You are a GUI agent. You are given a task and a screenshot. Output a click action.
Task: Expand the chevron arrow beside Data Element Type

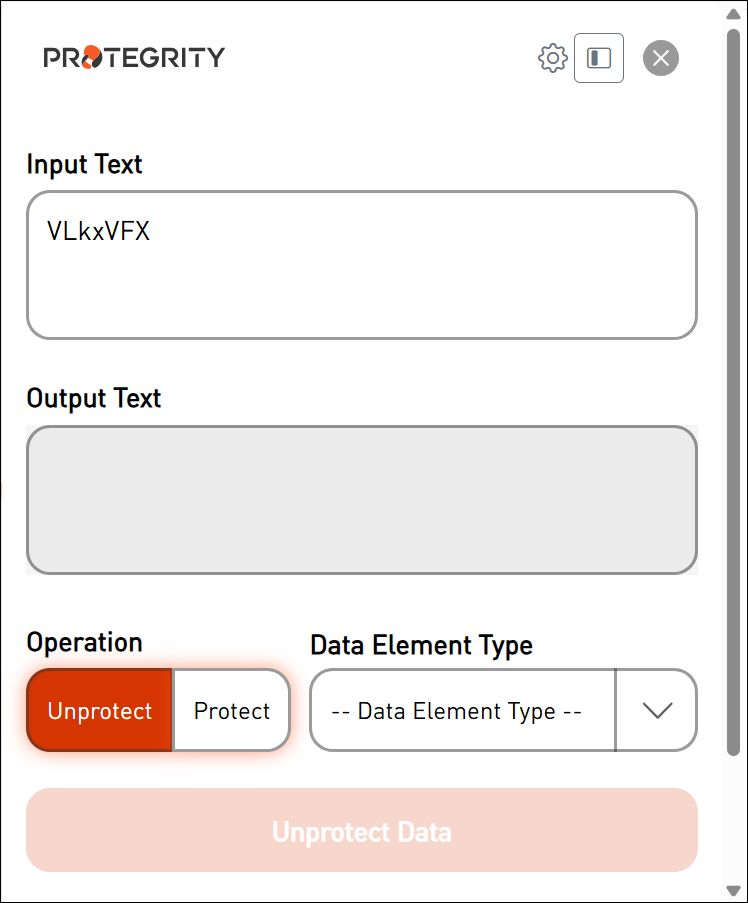657,711
